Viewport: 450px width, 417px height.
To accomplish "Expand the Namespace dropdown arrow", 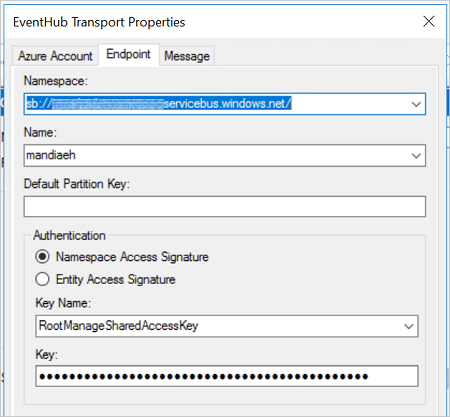I will point(416,104).
